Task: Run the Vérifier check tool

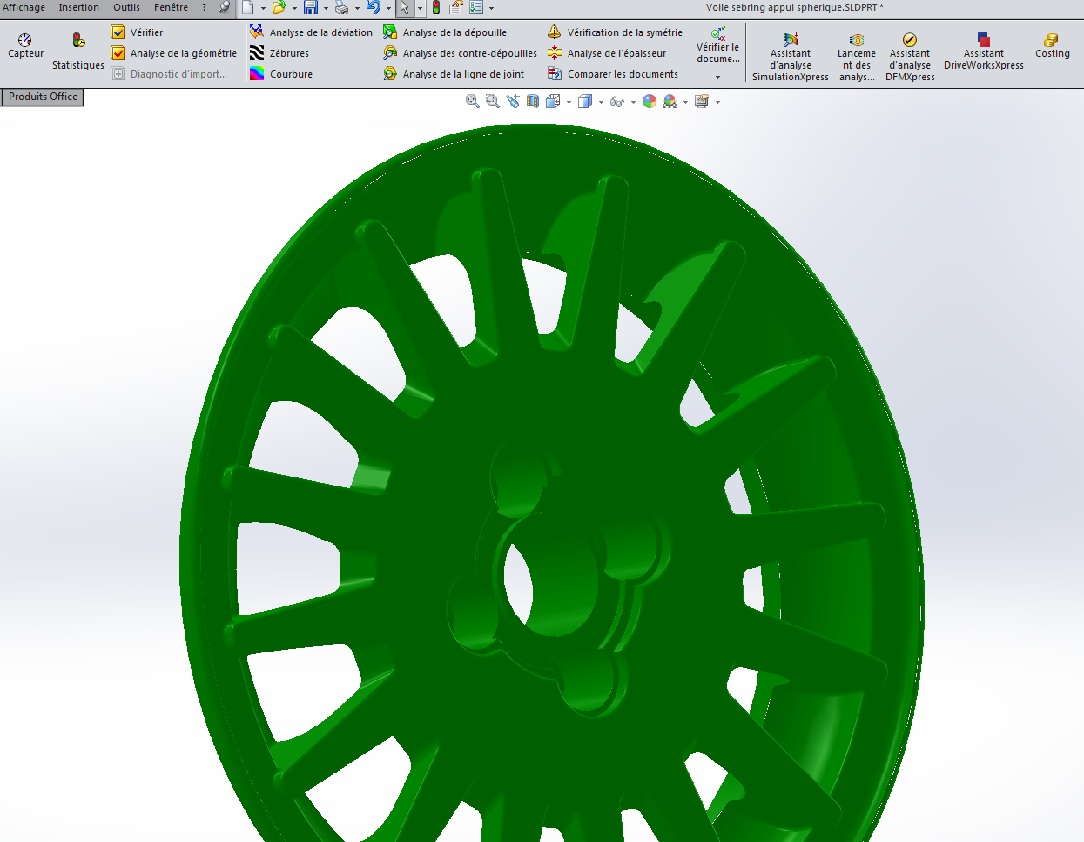Action: coord(137,32)
